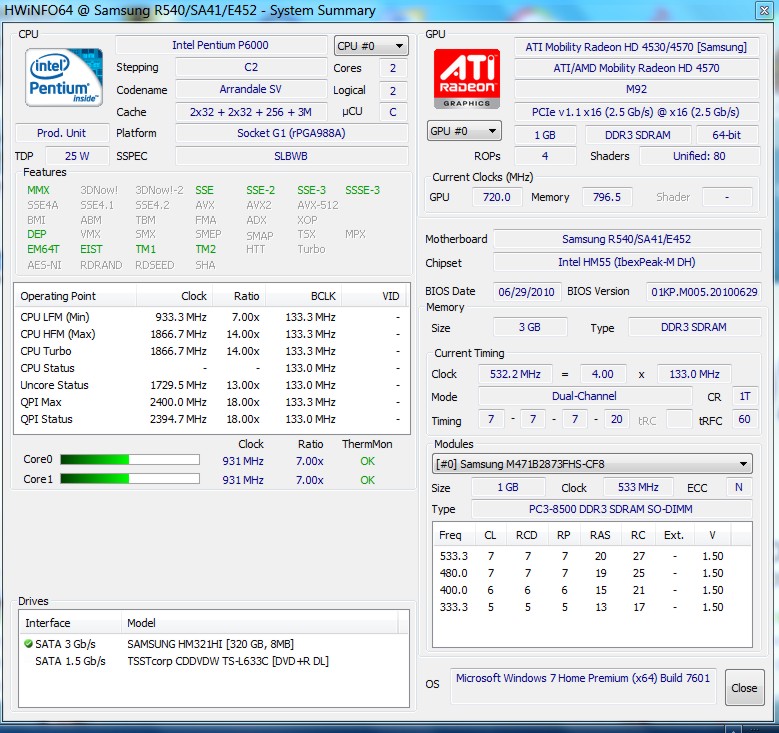The width and height of the screenshot is (779, 733).
Task: Click the Socket G1 (rPGA988A) platform field
Action: 292,133
